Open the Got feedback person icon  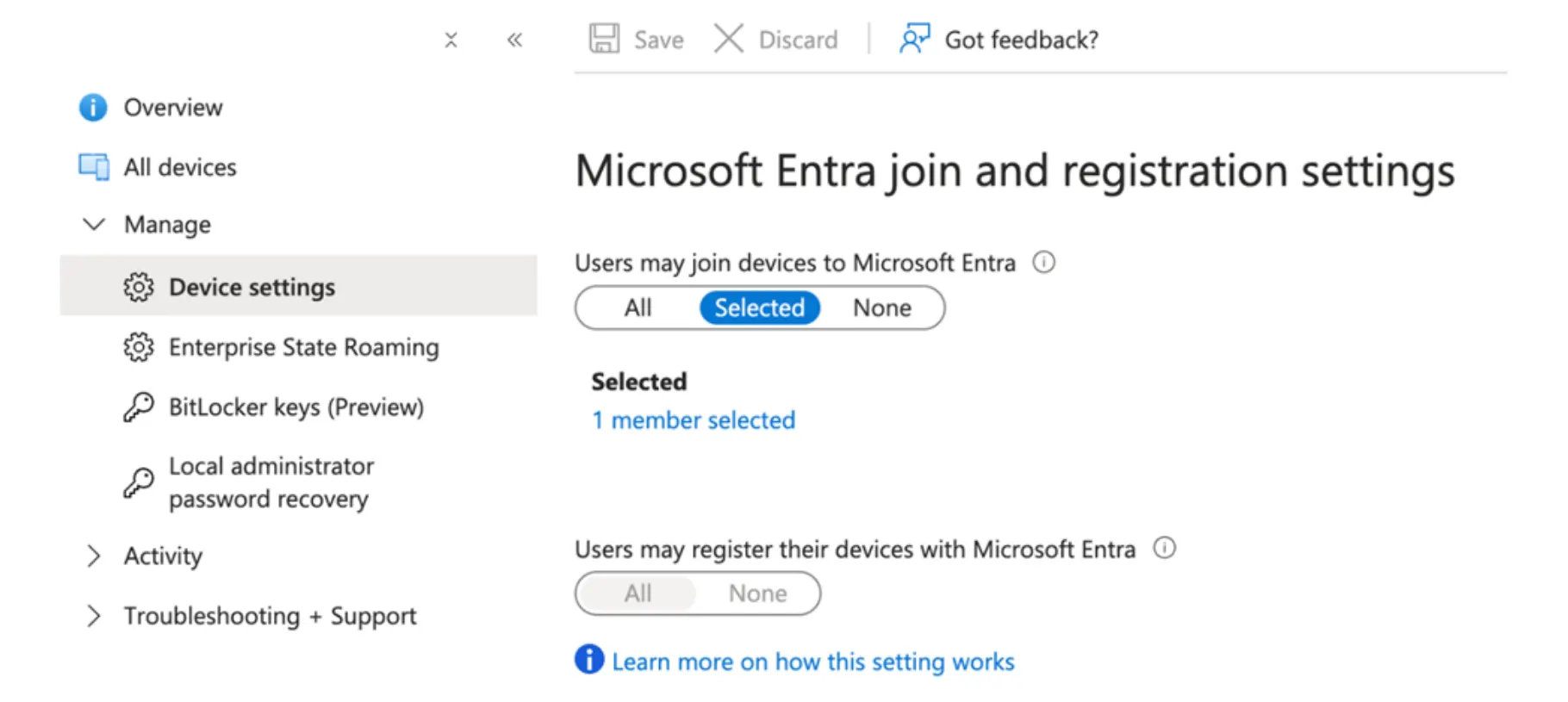pos(915,39)
